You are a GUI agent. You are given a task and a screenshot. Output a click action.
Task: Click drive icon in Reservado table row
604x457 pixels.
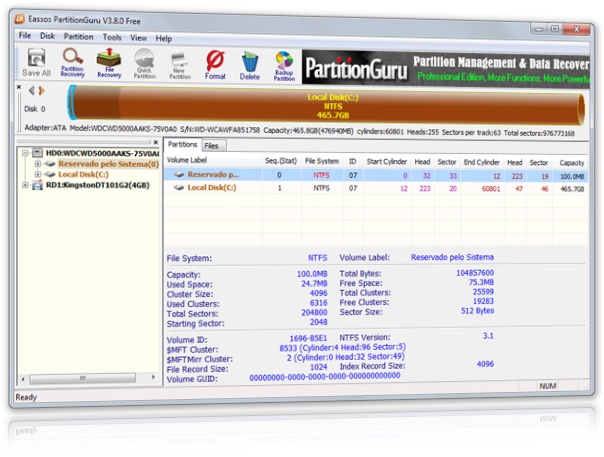[179, 175]
